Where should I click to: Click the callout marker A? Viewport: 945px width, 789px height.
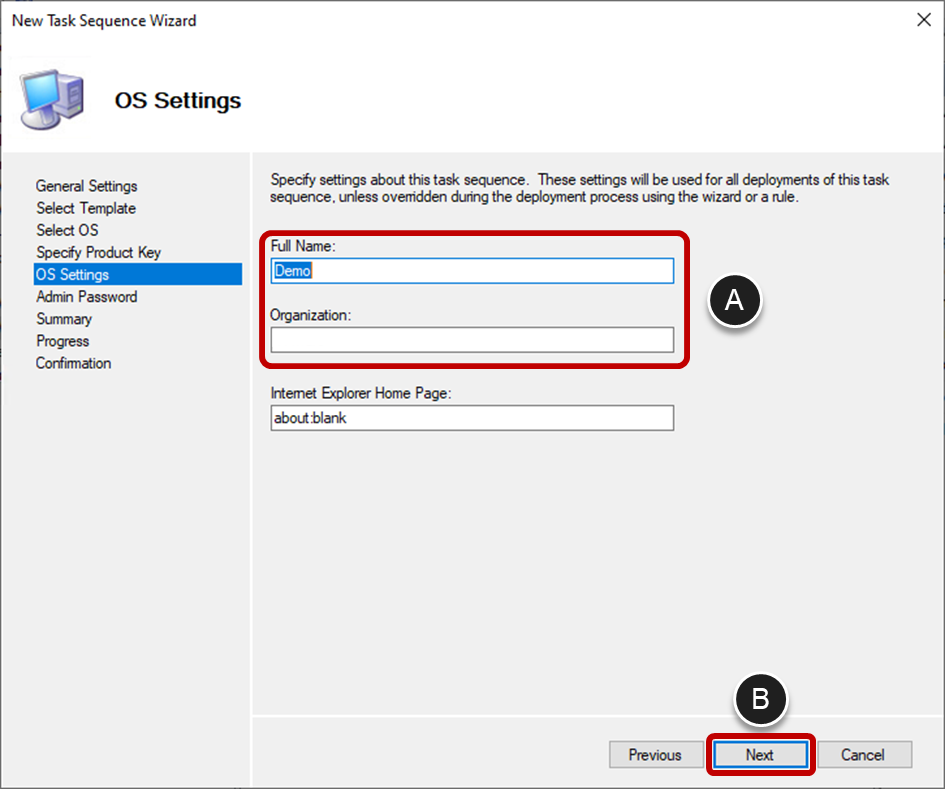735,300
